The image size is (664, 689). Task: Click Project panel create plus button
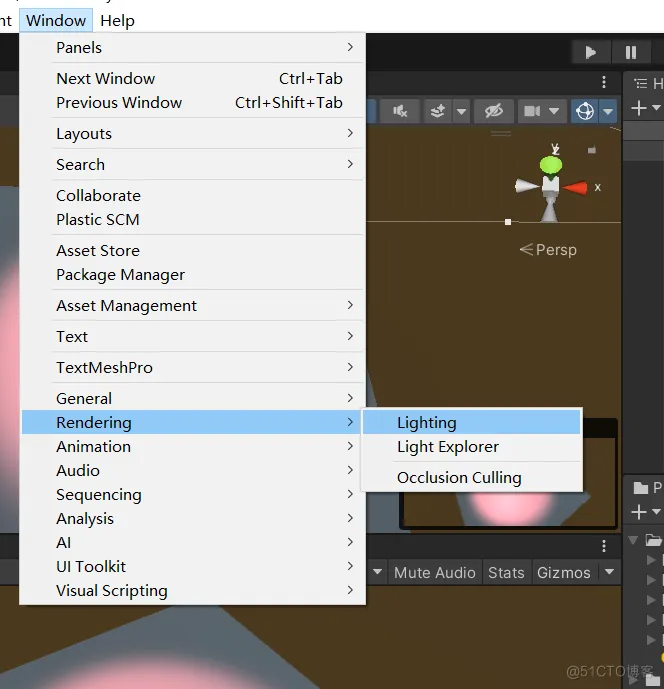coord(639,512)
